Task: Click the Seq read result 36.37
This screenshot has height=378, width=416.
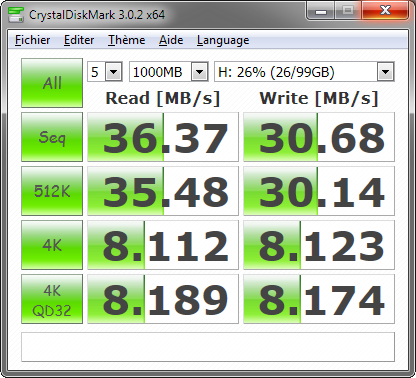Action: [163, 137]
